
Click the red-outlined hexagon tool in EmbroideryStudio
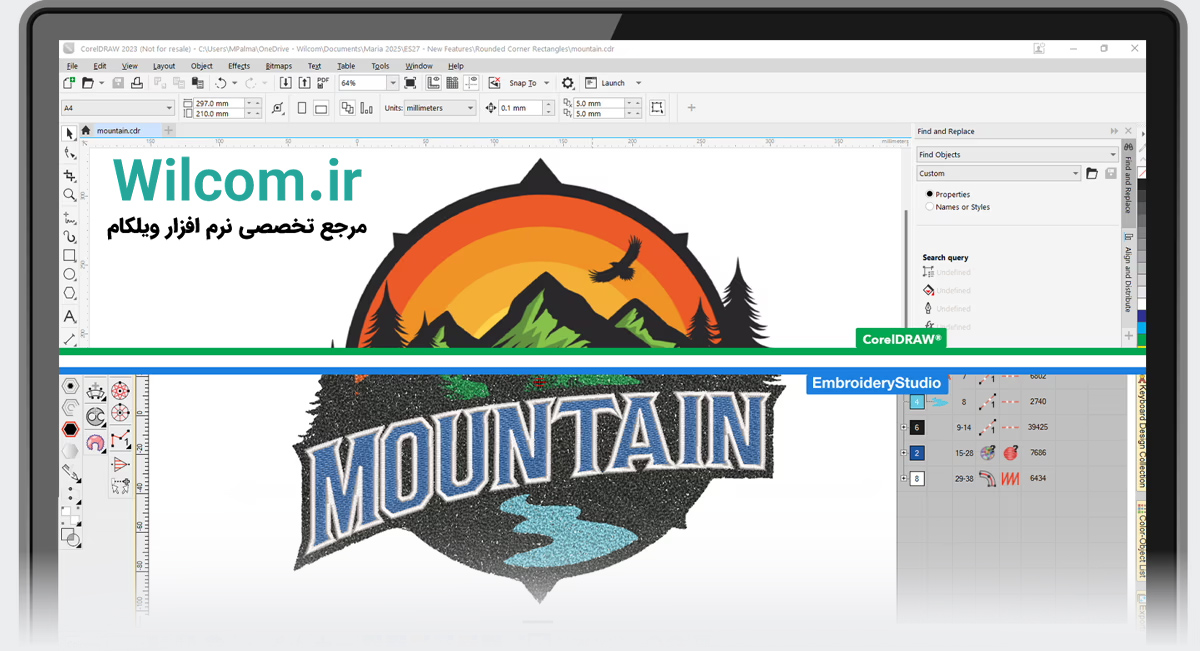pyautogui.click(x=70, y=429)
